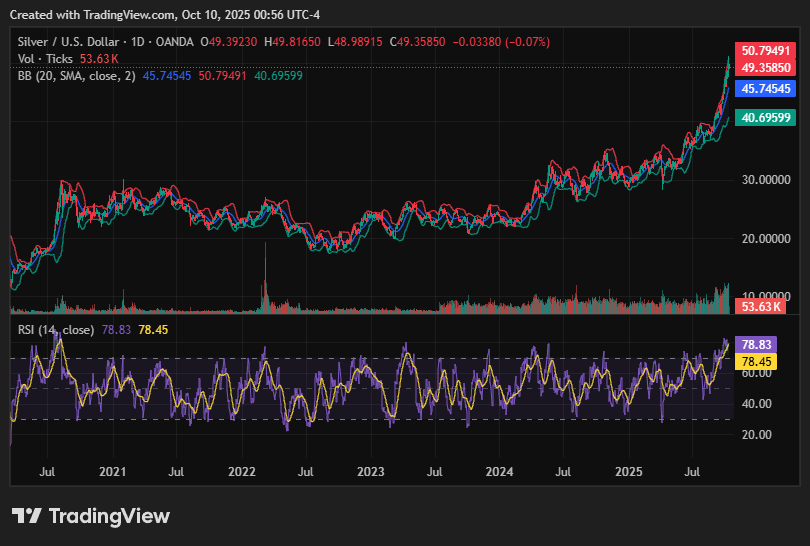Click the 49.35850 last price axis tag
This screenshot has width=810, height=546.
coord(764,67)
